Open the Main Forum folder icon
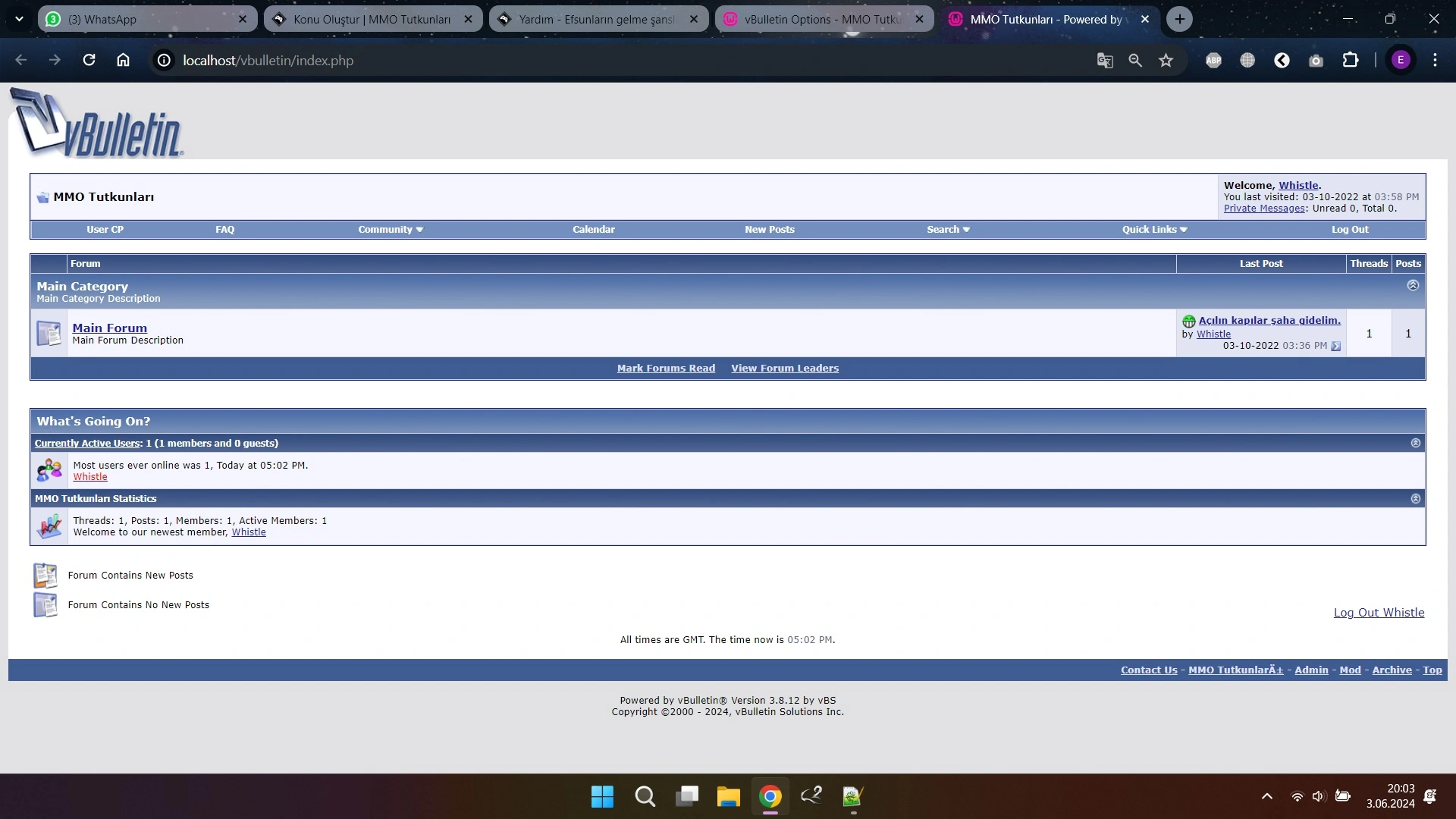1456x819 pixels. point(49,334)
